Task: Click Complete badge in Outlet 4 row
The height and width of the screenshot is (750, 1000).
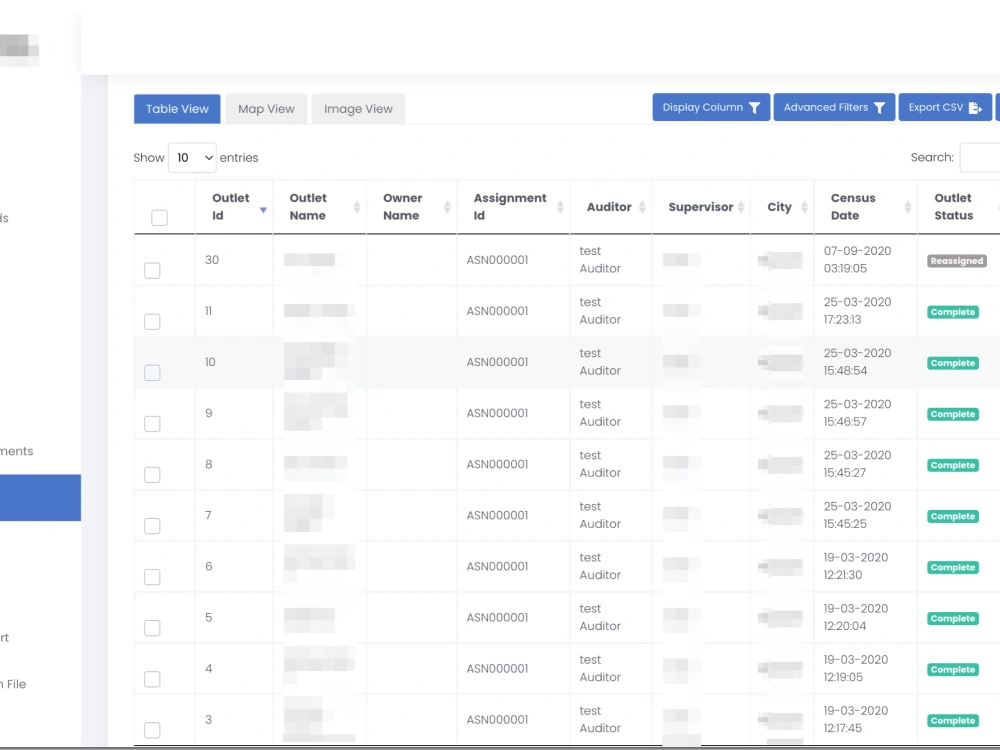Action: [x=953, y=669]
